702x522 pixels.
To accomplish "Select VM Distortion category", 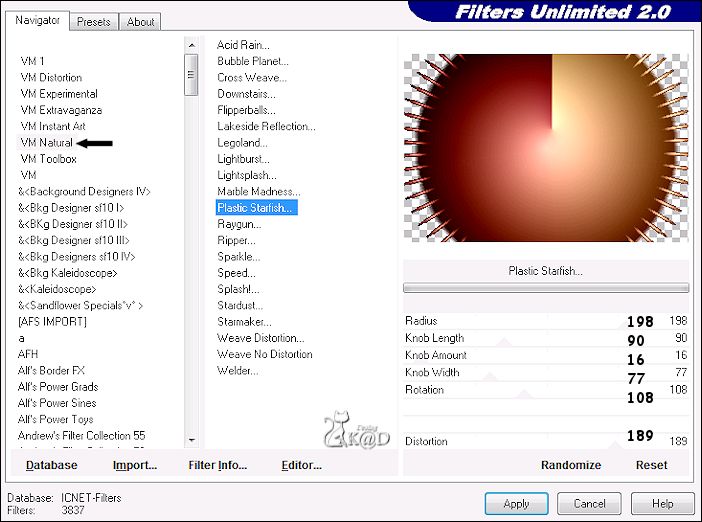I will click(x=51, y=77).
